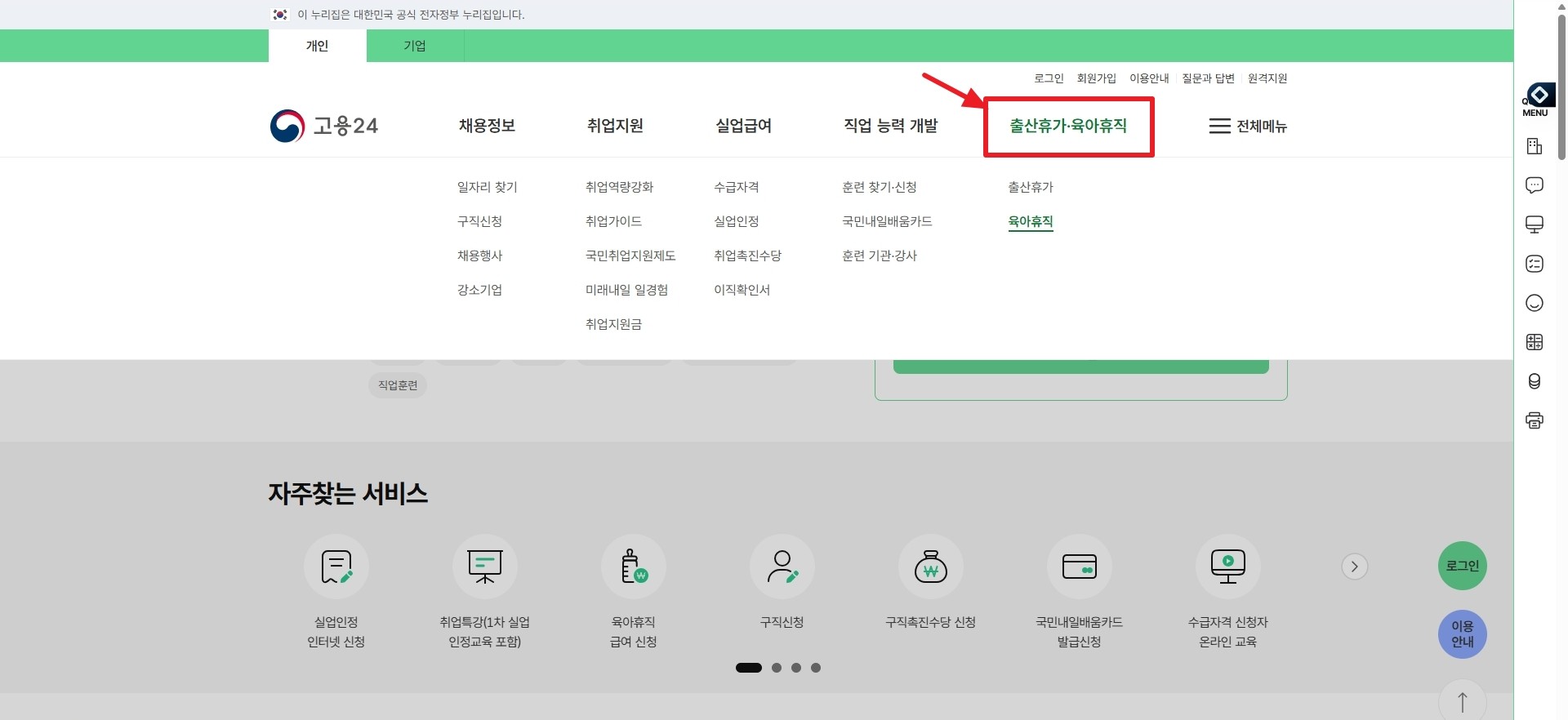The height and width of the screenshot is (720, 1568).
Task: Select 출산휴가 submenu item
Action: [x=1031, y=187]
